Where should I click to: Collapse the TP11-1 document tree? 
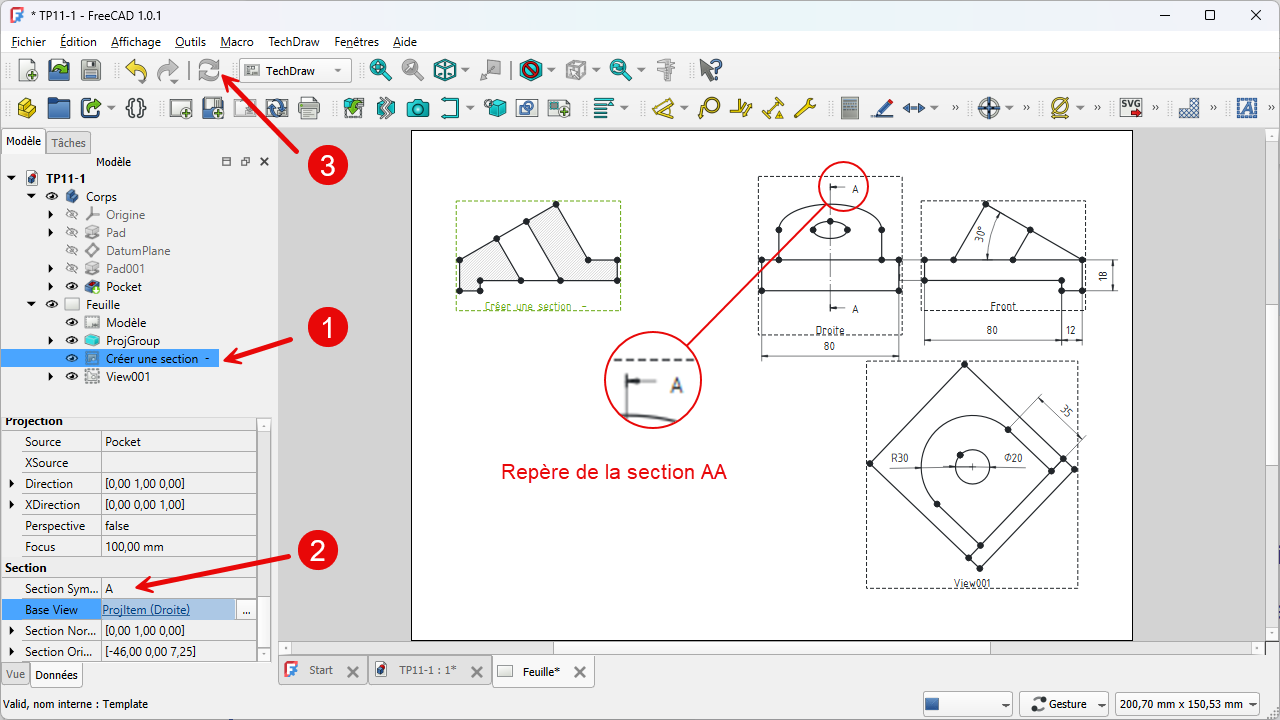[11, 179]
